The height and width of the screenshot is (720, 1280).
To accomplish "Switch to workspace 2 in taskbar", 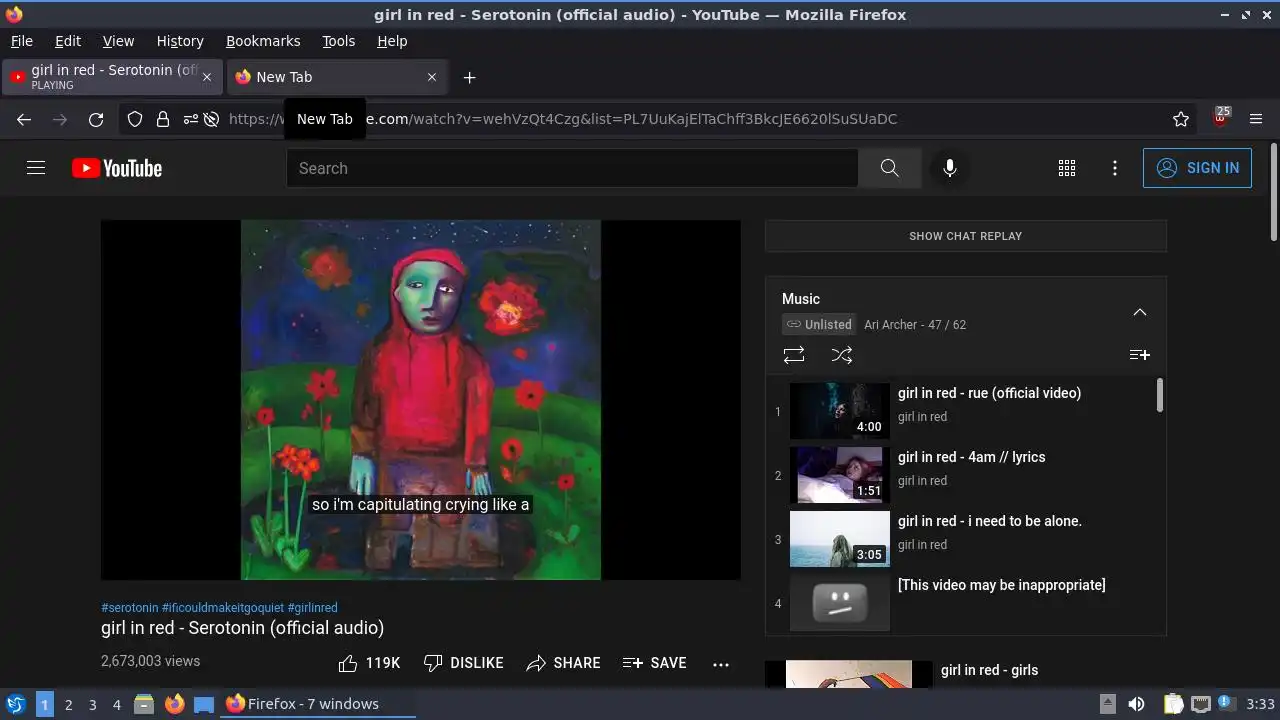I will 68,704.
